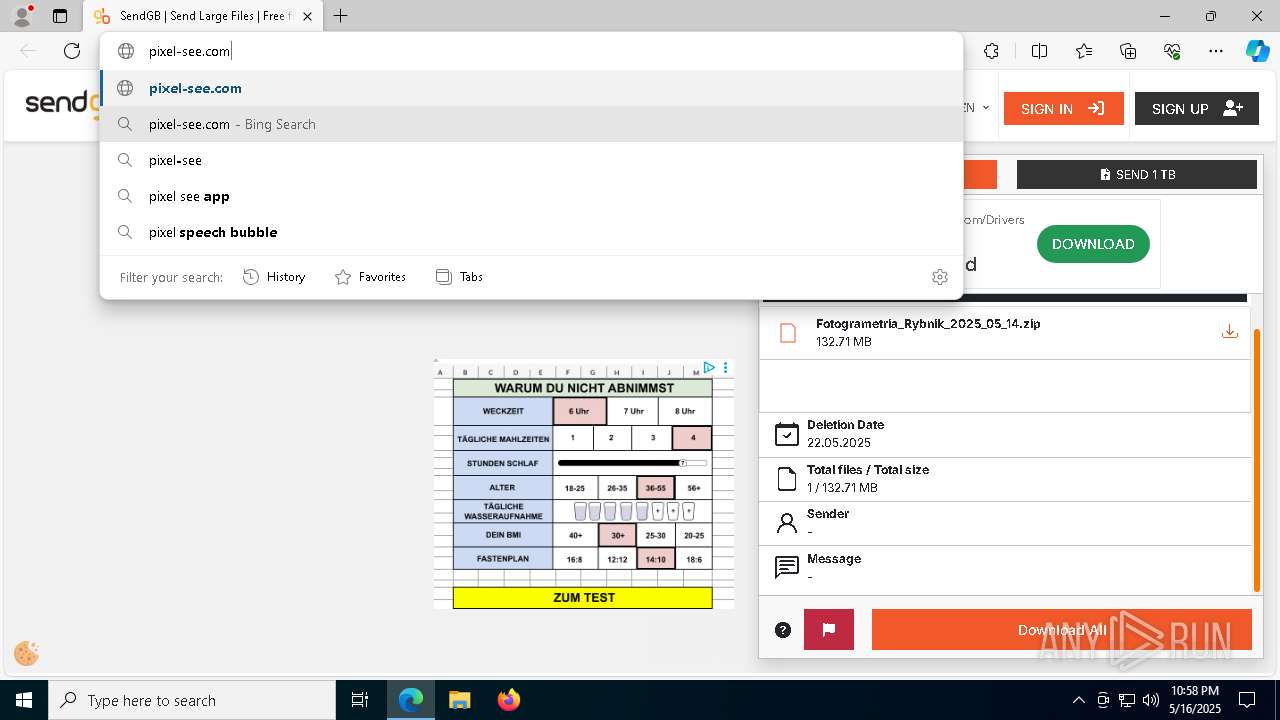Select the pixel see app suggestion
The height and width of the screenshot is (720, 1280).
531,196
